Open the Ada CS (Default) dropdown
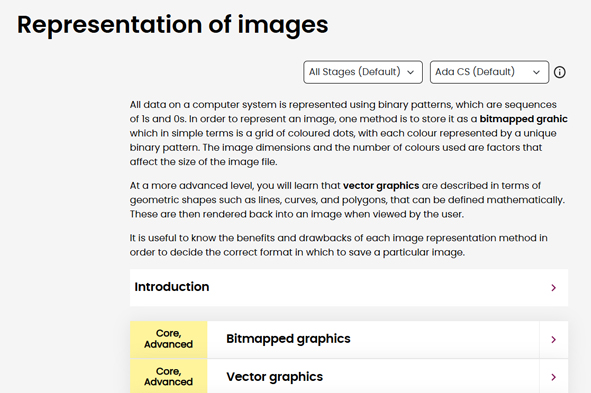The image size is (591, 393). [489, 72]
